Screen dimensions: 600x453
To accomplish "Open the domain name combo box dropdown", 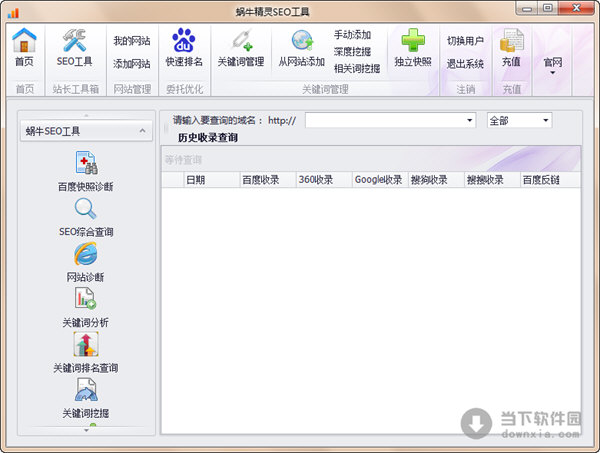I will [470, 121].
